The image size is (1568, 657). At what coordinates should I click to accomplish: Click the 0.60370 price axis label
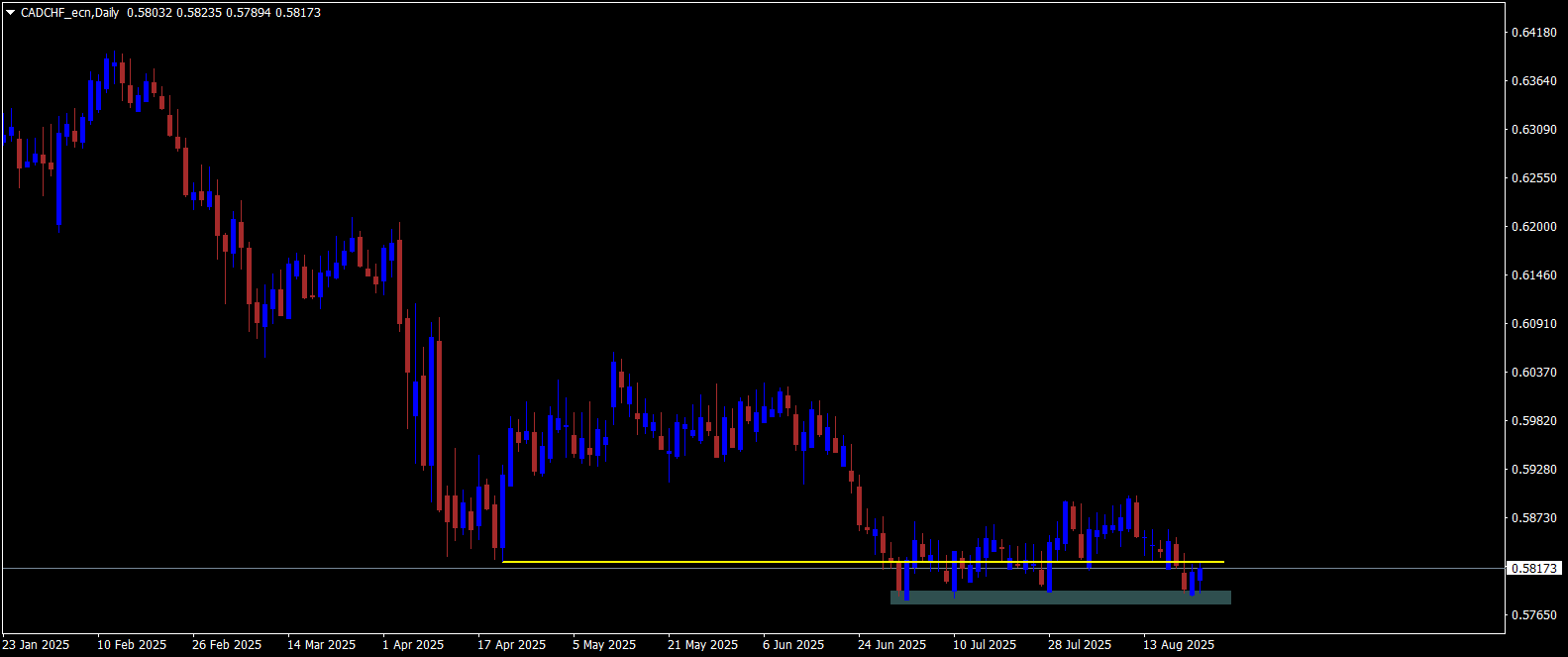(1533, 373)
